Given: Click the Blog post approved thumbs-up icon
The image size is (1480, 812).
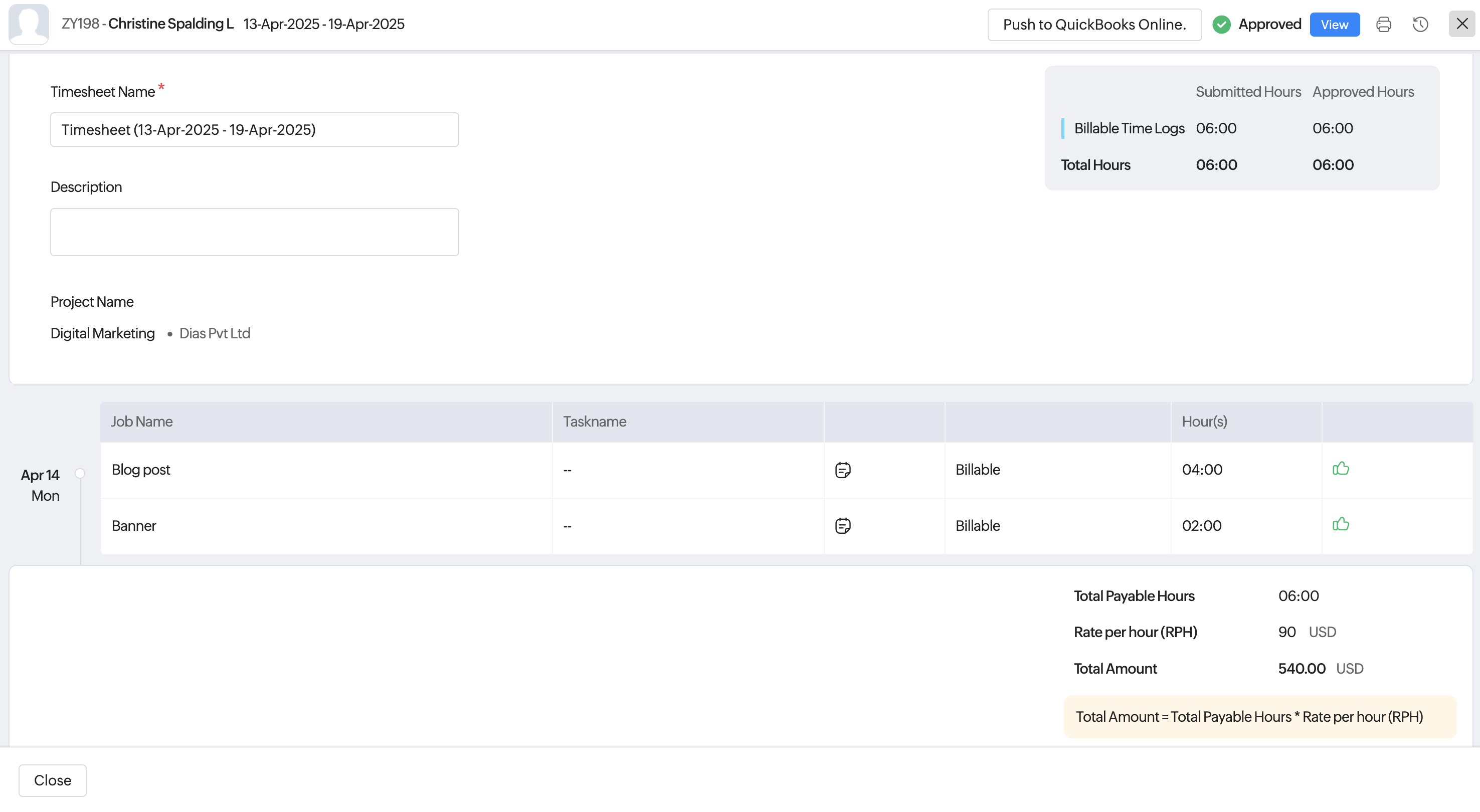Looking at the screenshot, I should 1341,469.
